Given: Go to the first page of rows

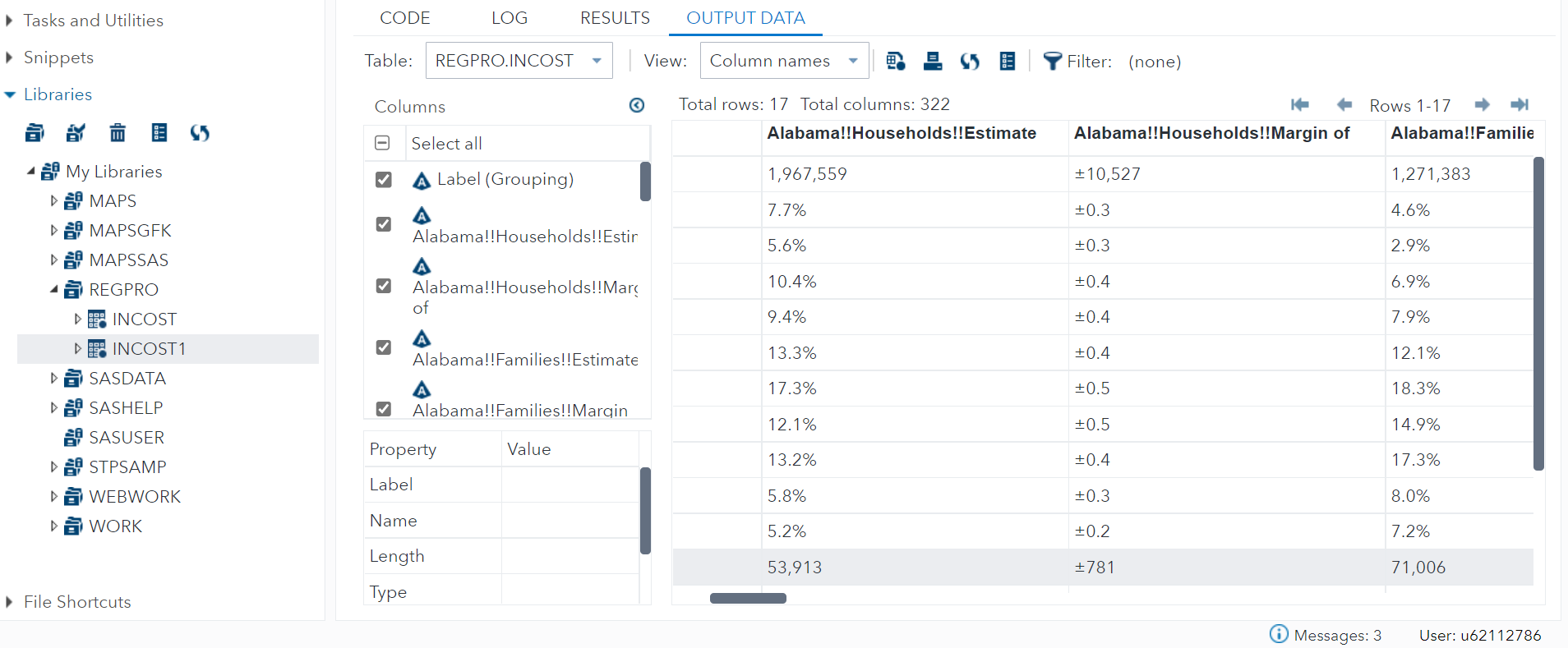Looking at the screenshot, I should point(1299,104).
